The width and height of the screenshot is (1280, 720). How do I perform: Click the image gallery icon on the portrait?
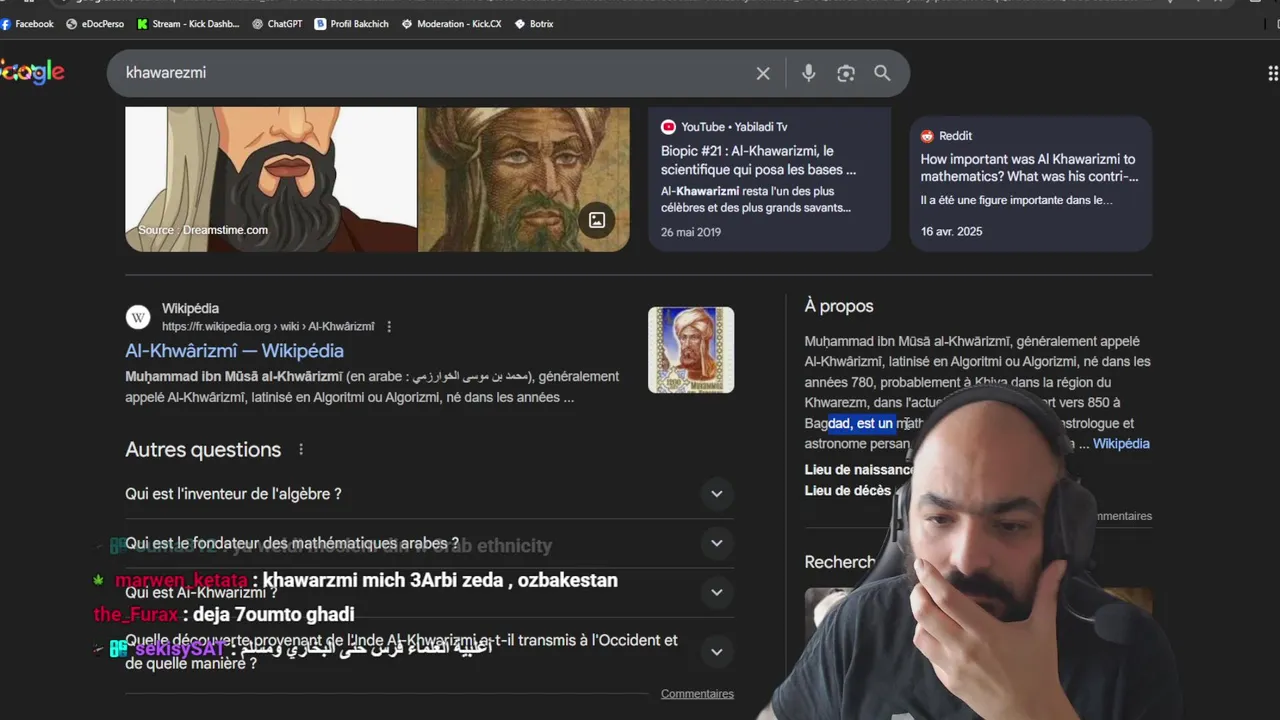point(597,220)
